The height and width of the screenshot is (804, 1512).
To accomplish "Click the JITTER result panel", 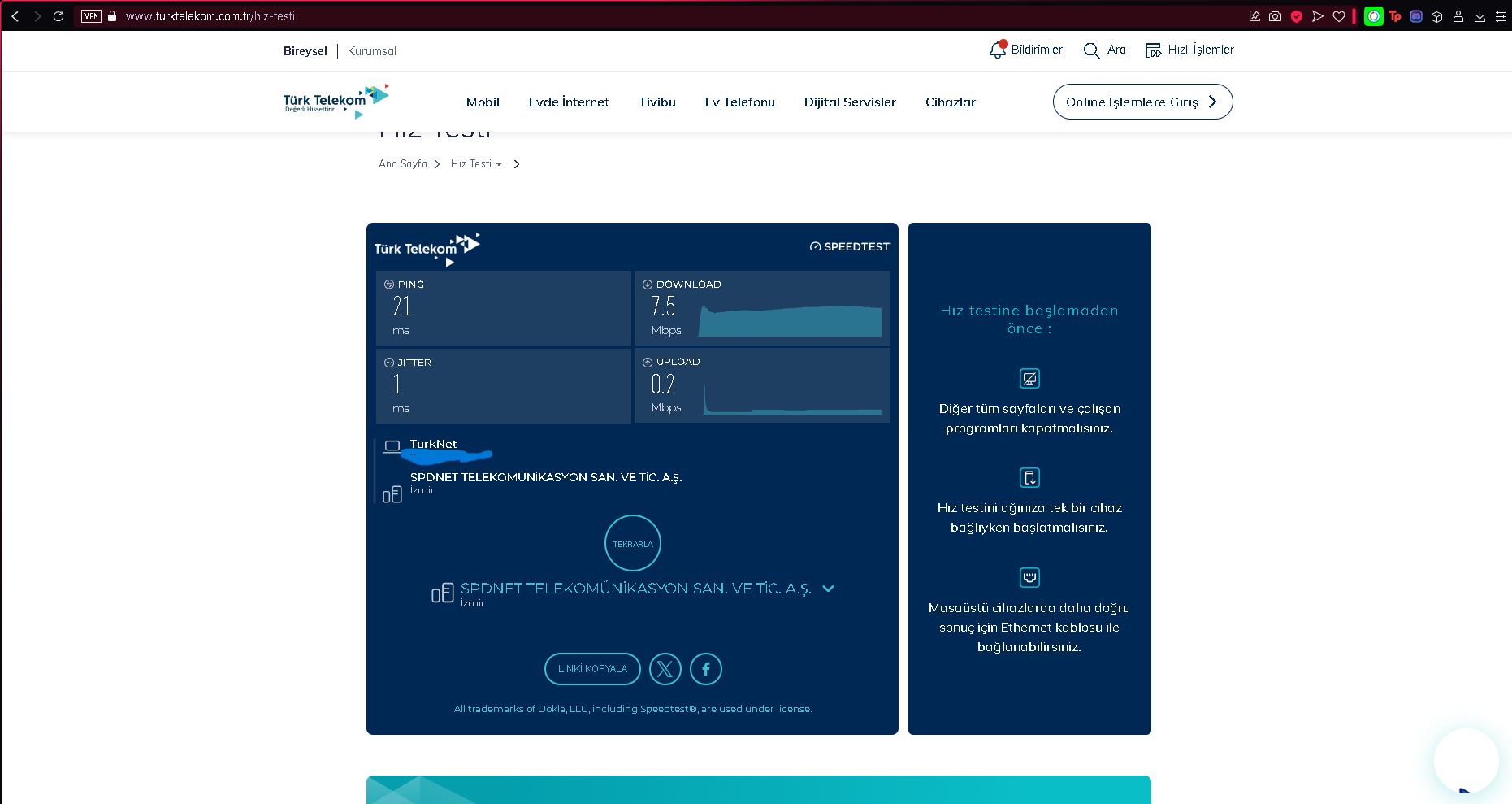I will tap(504, 386).
